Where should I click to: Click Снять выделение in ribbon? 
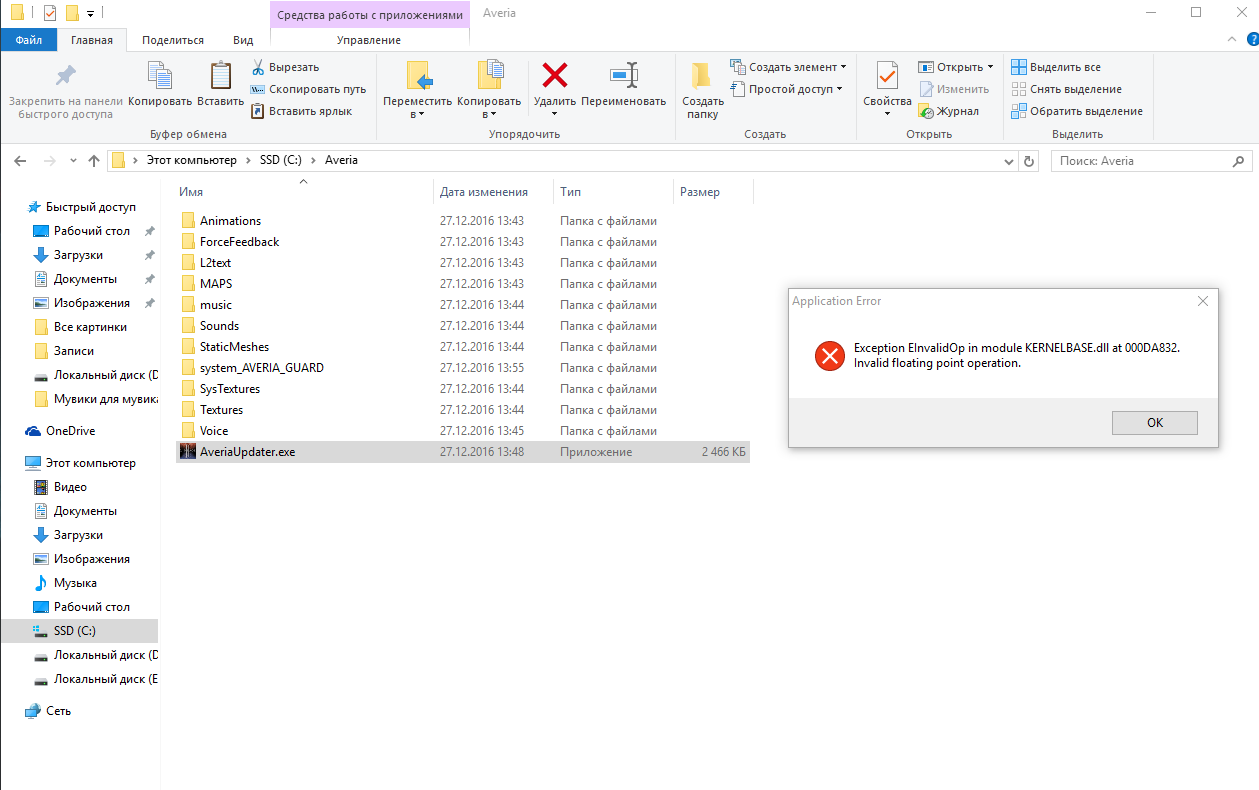tap(1066, 89)
